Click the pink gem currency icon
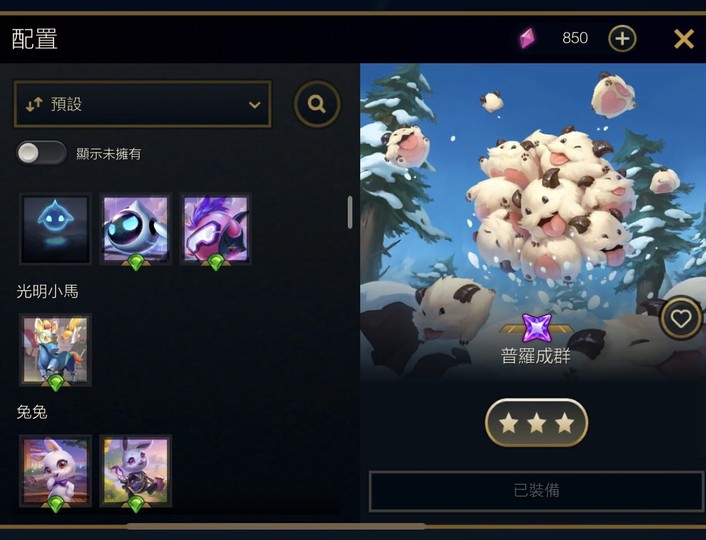Image resolution: width=706 pixels, height=540 pixels. pos(527,38)
